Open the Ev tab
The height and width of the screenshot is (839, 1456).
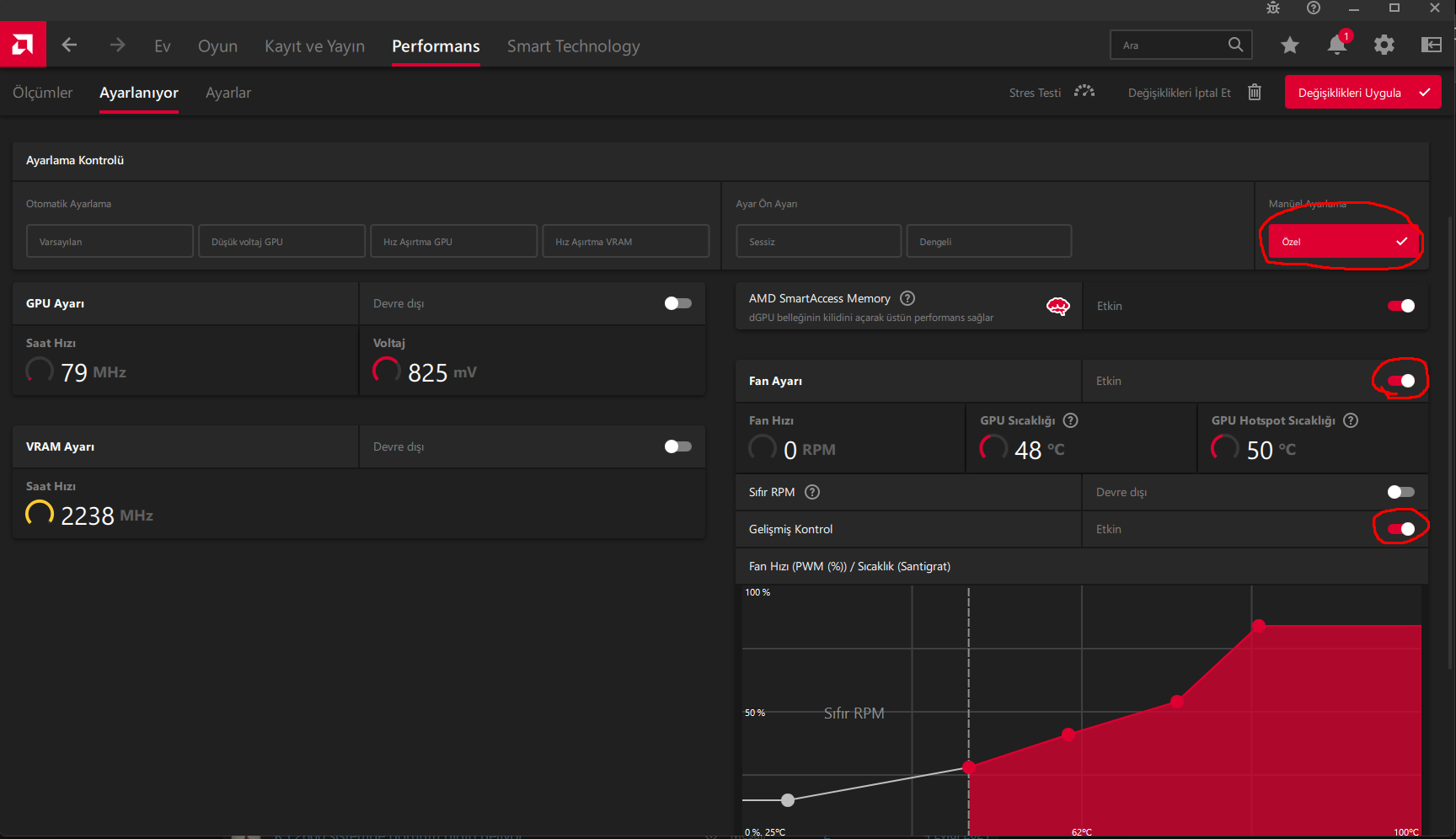[163, 46]
